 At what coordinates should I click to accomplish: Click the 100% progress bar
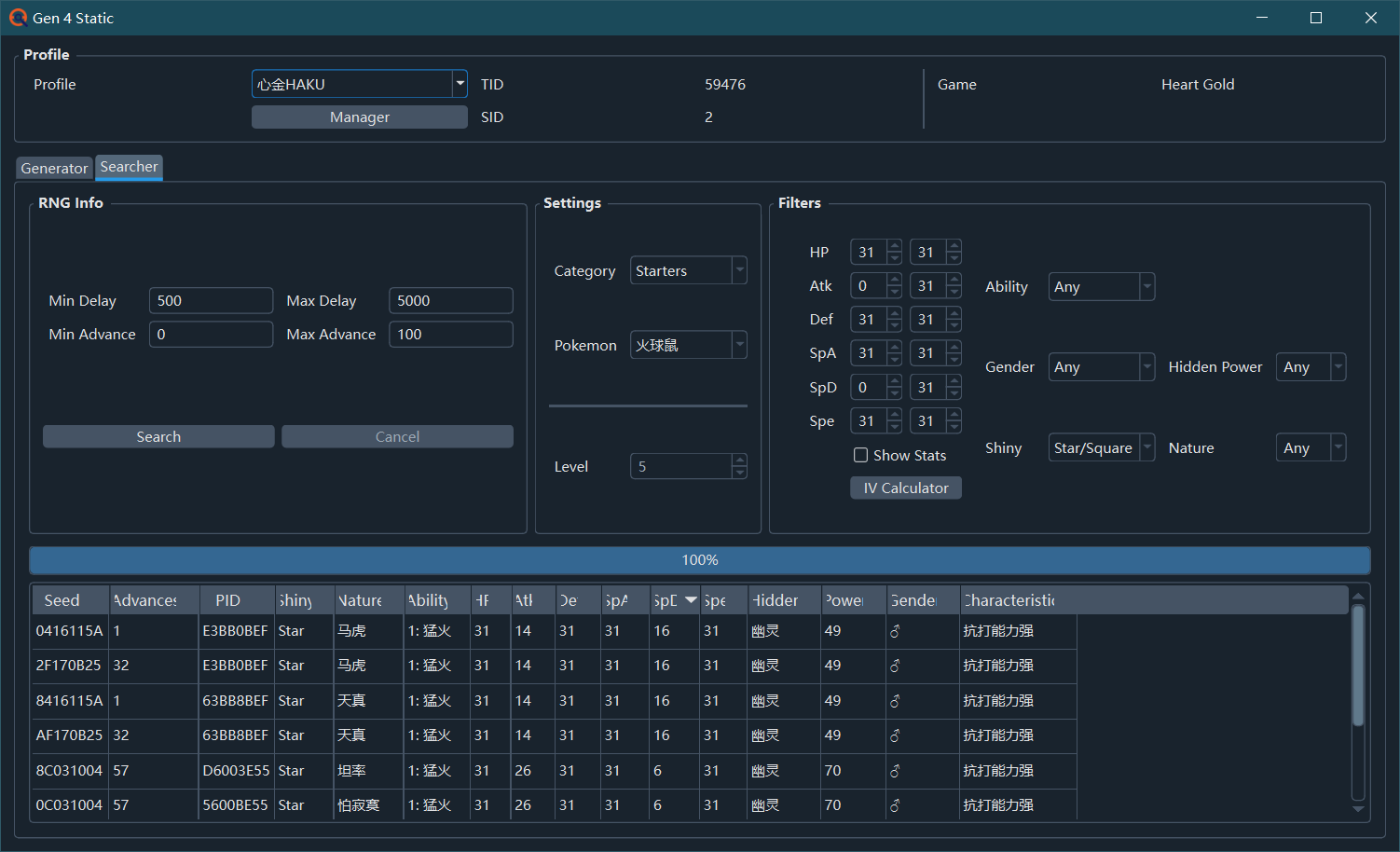pyautogui.click(x=699, y=559)
